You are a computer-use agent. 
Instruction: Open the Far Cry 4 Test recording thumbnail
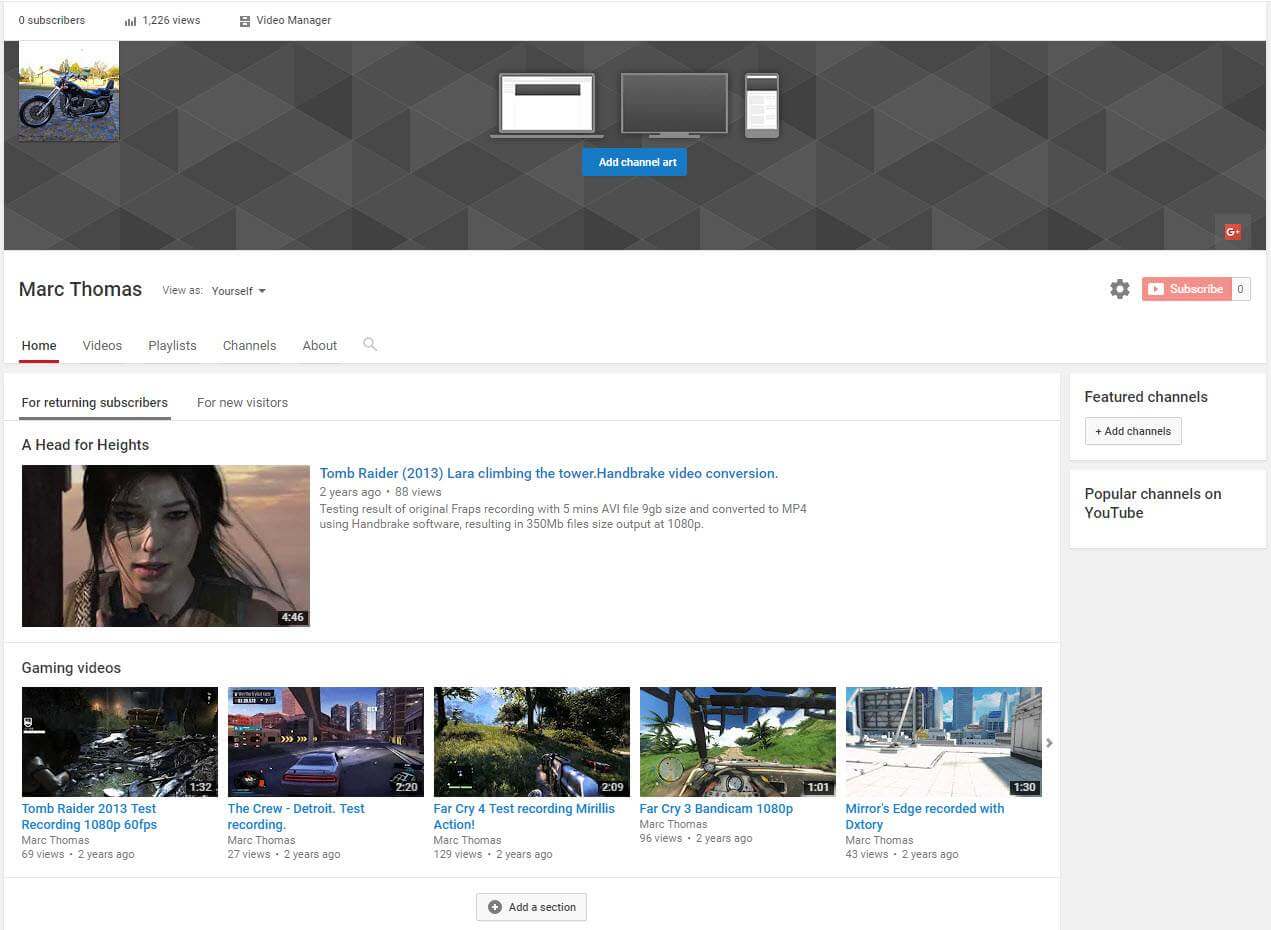pyautogui.click(x=532, y=742)
